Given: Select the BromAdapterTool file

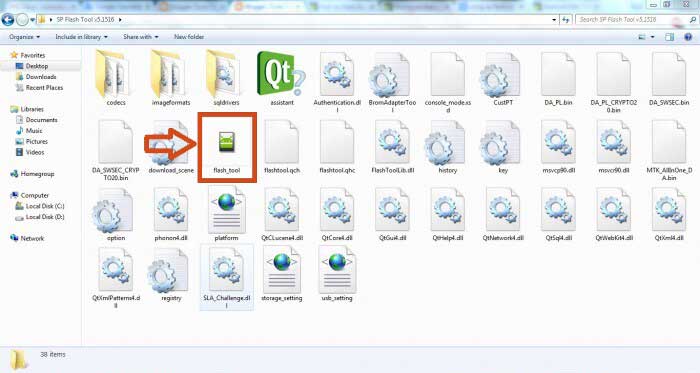Looking at the screenshot, I should (x=392, y=82).
